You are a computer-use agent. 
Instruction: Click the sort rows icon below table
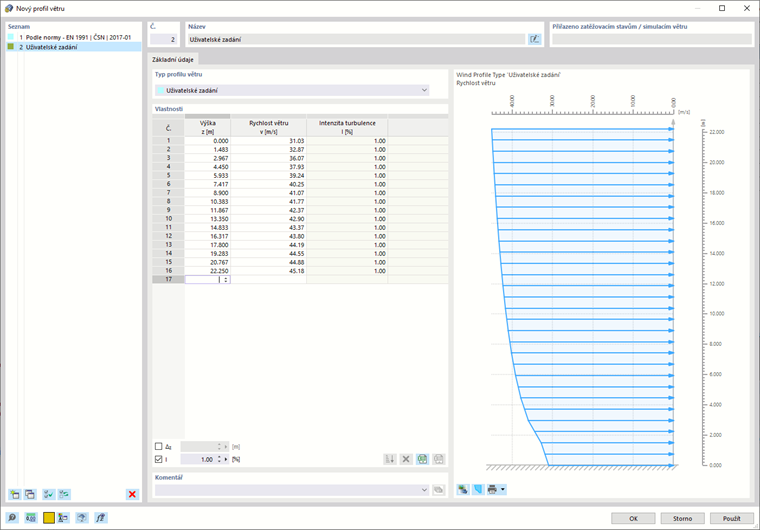pos(390,459)
